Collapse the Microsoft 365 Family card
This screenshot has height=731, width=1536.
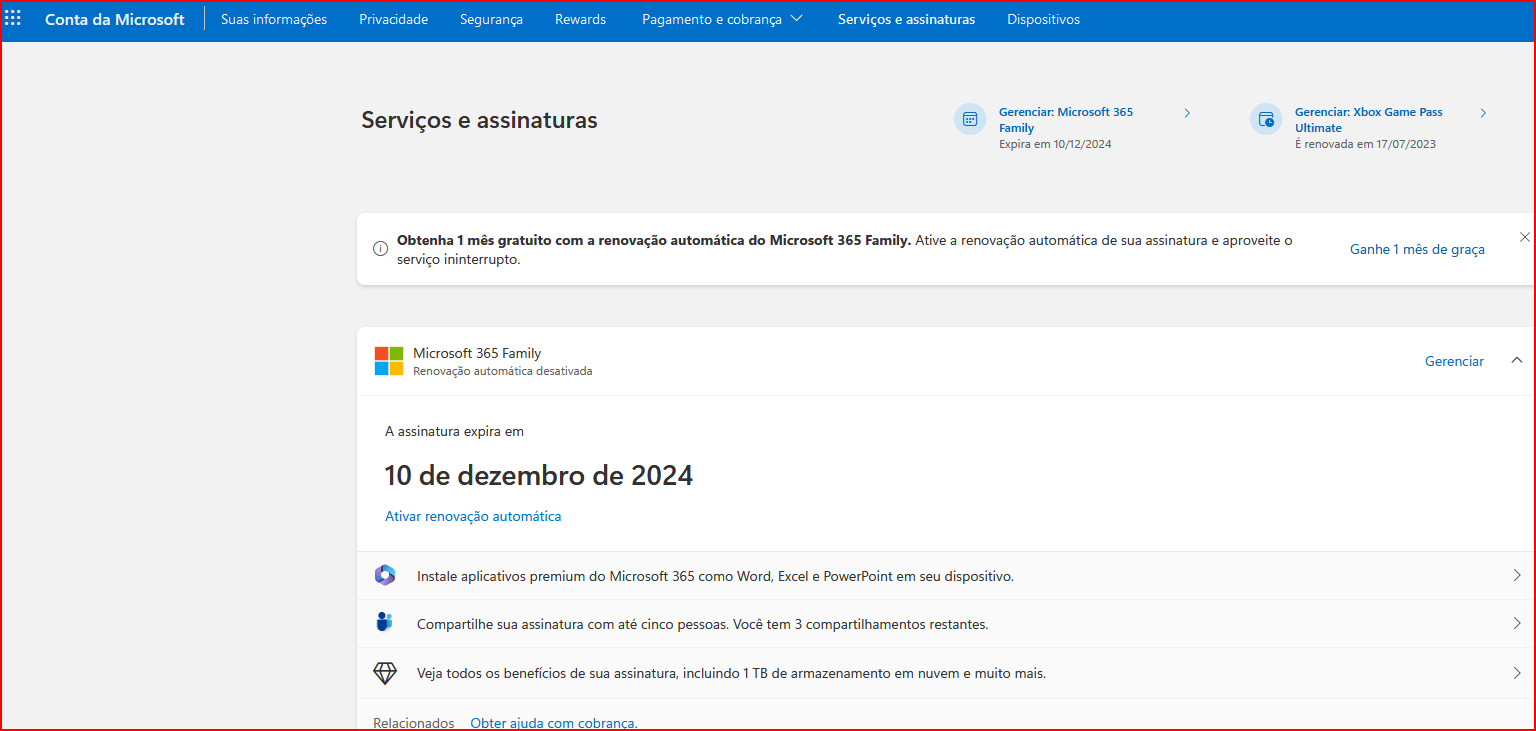pos(1517,360)
